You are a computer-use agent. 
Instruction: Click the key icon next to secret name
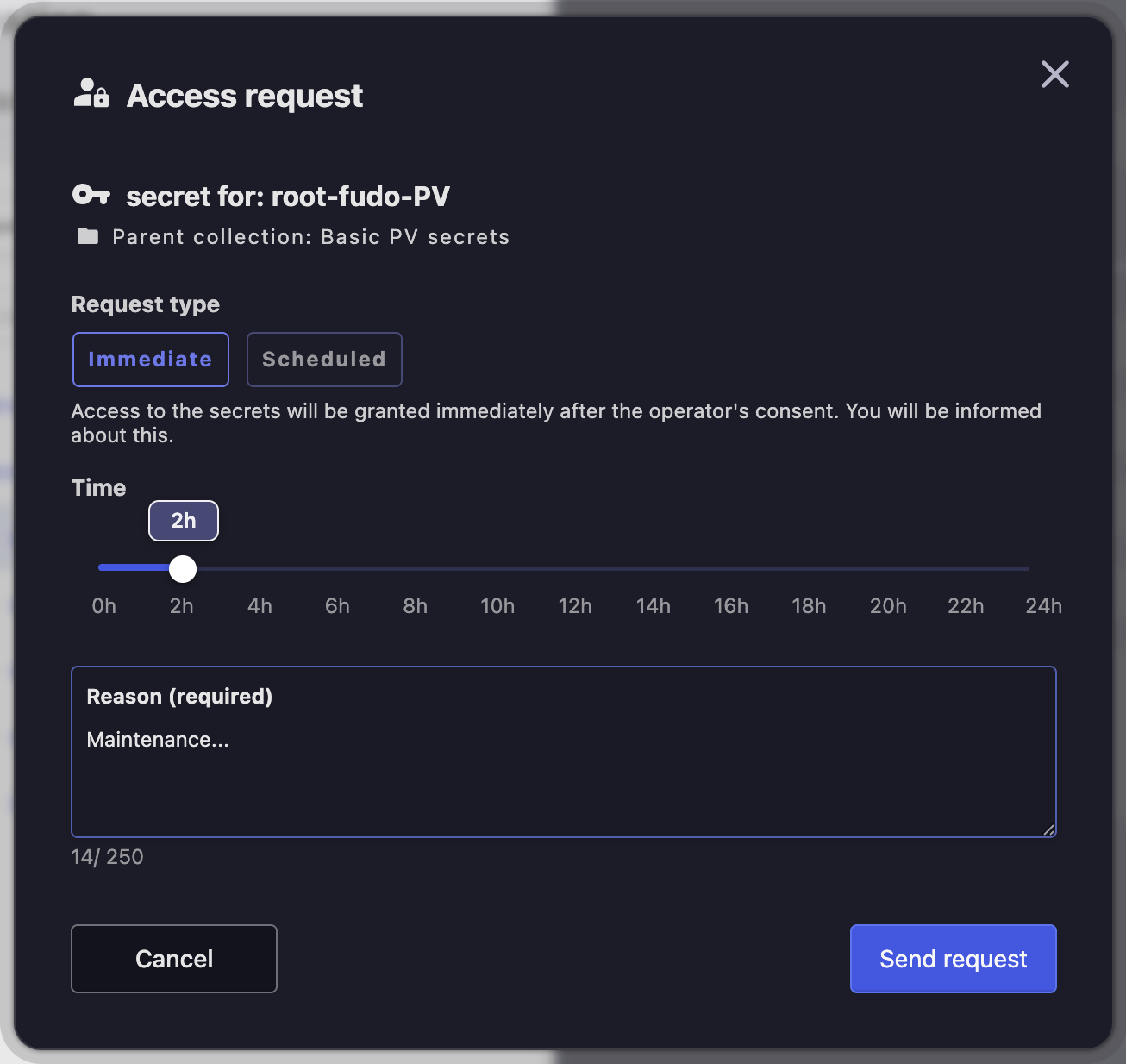[91, 195]
